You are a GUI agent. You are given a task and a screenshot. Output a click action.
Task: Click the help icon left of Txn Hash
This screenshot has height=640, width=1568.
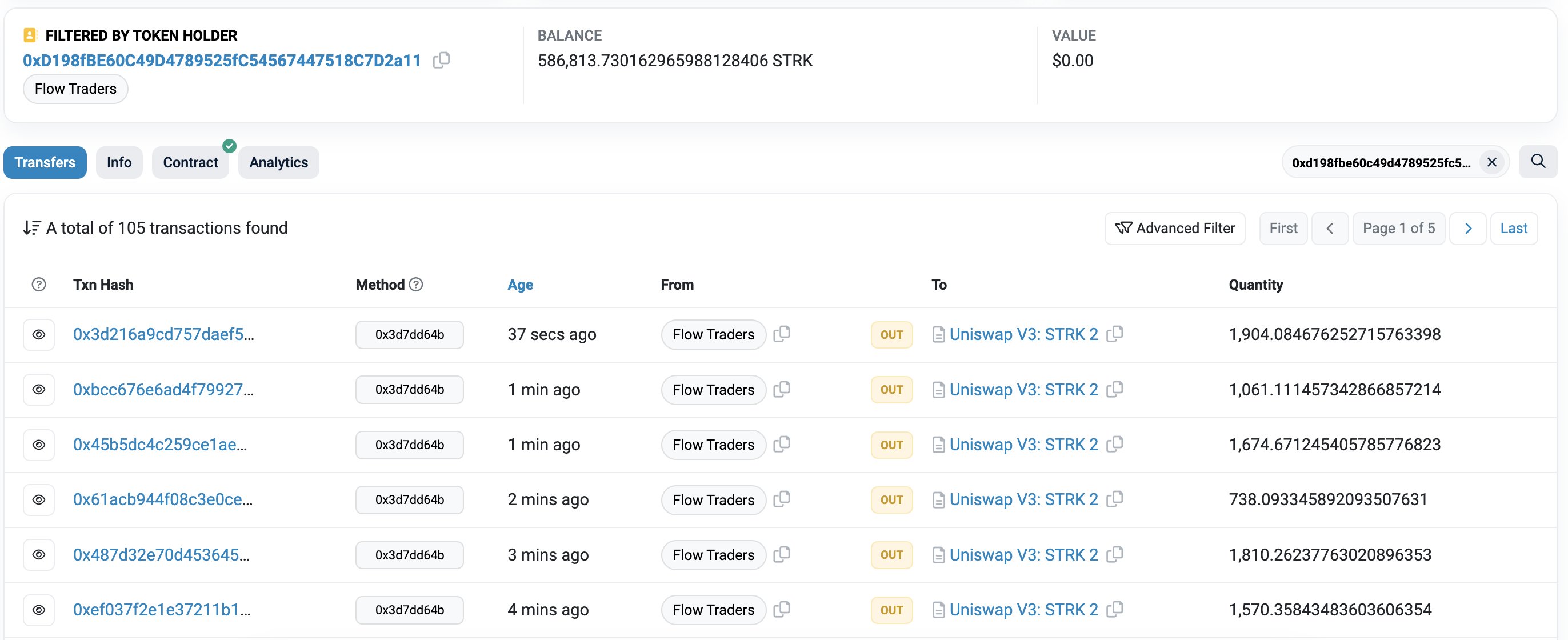pos(38,285)
